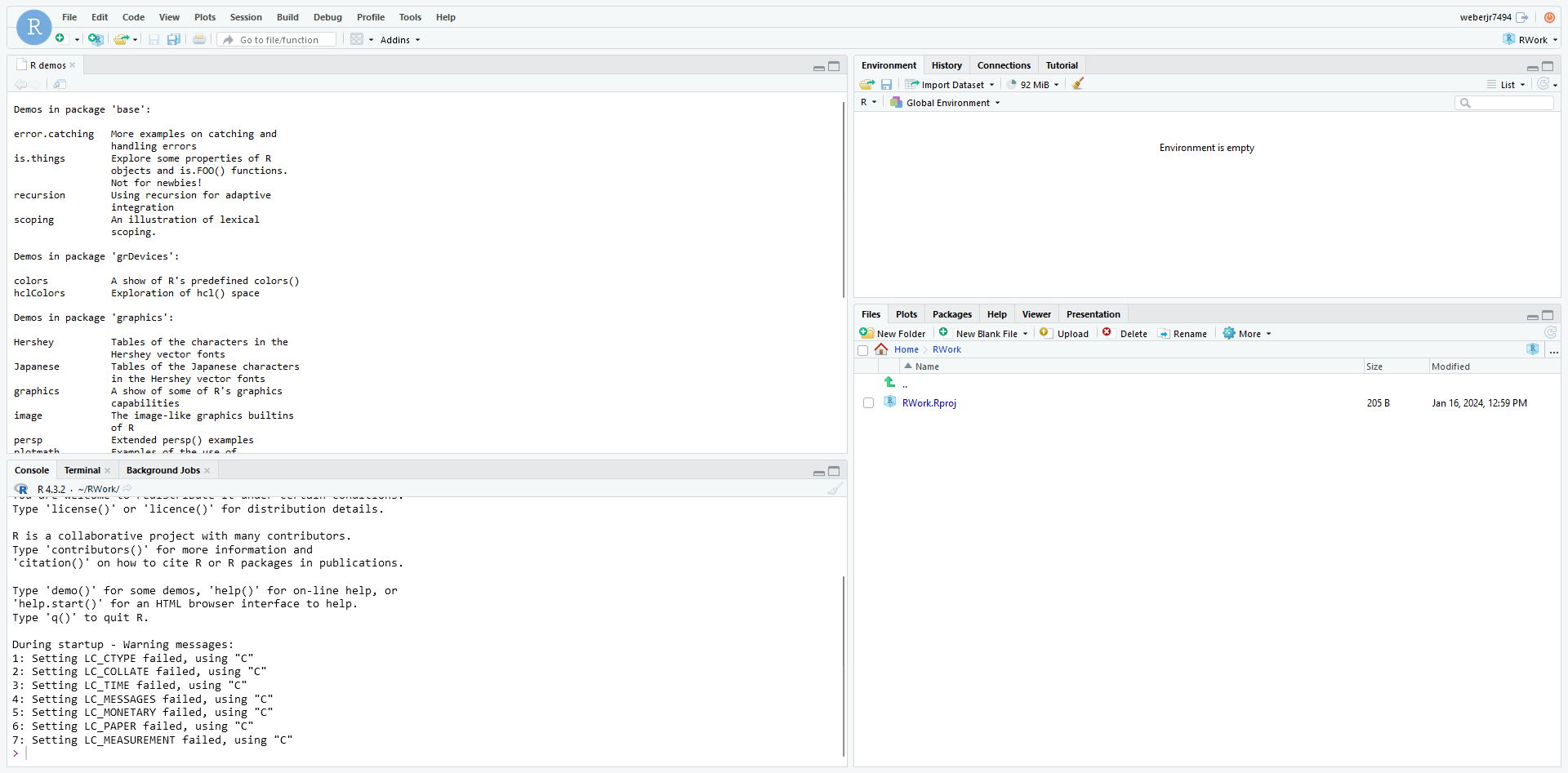Navigate to Home via breadcrumb
Image resolution: width=1568 pixels, height=773 pixels.
906,349
